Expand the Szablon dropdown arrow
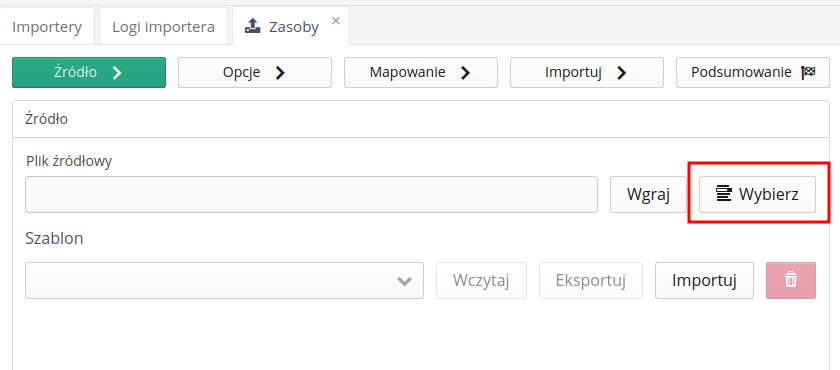 click(404, 281)
